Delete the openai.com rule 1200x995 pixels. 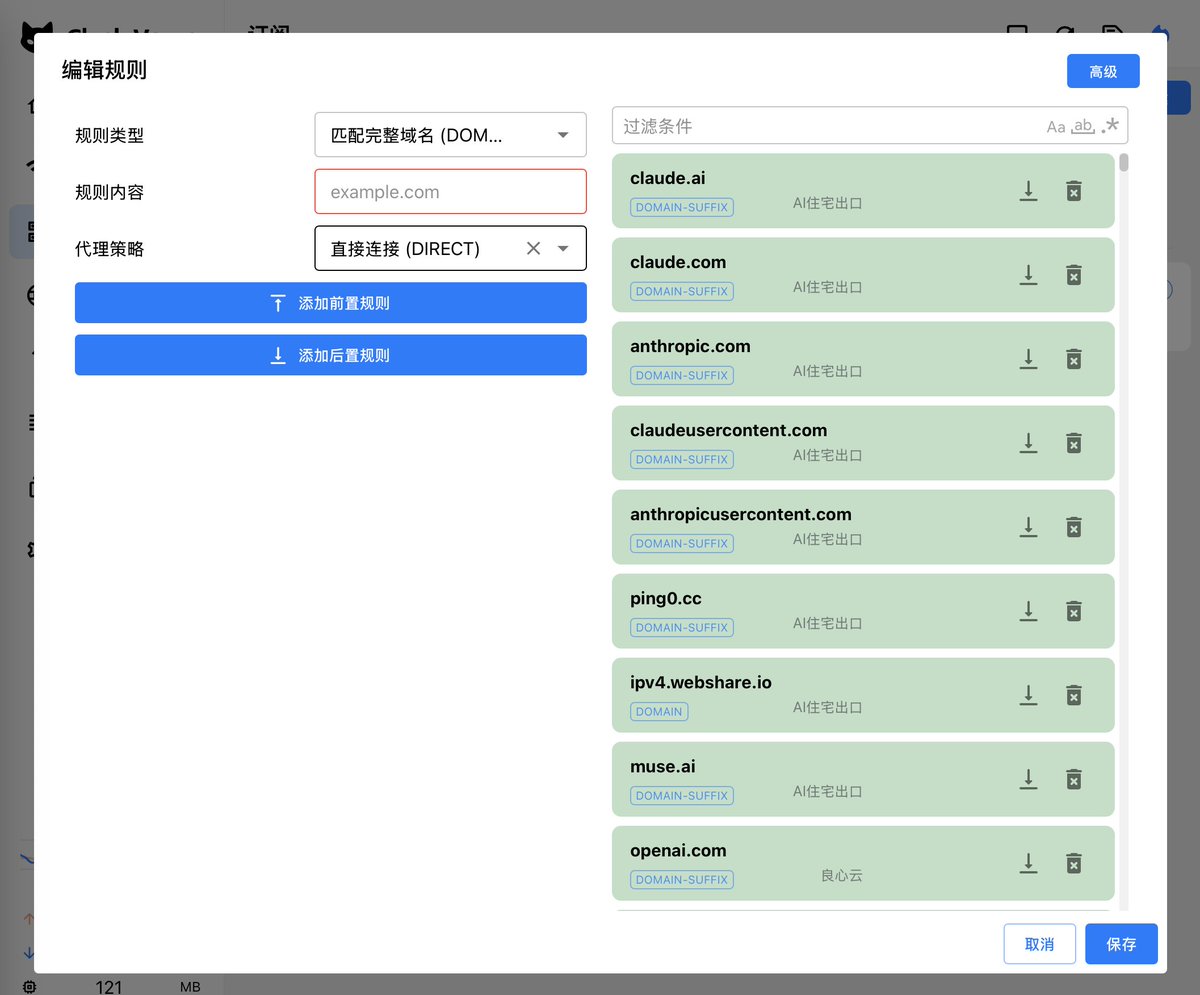[x=1073, y=863]
